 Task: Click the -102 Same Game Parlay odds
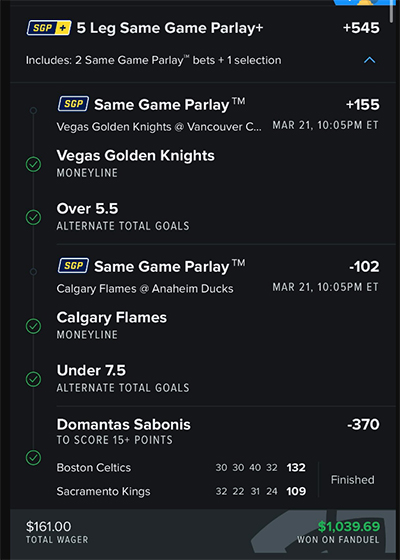364,266
